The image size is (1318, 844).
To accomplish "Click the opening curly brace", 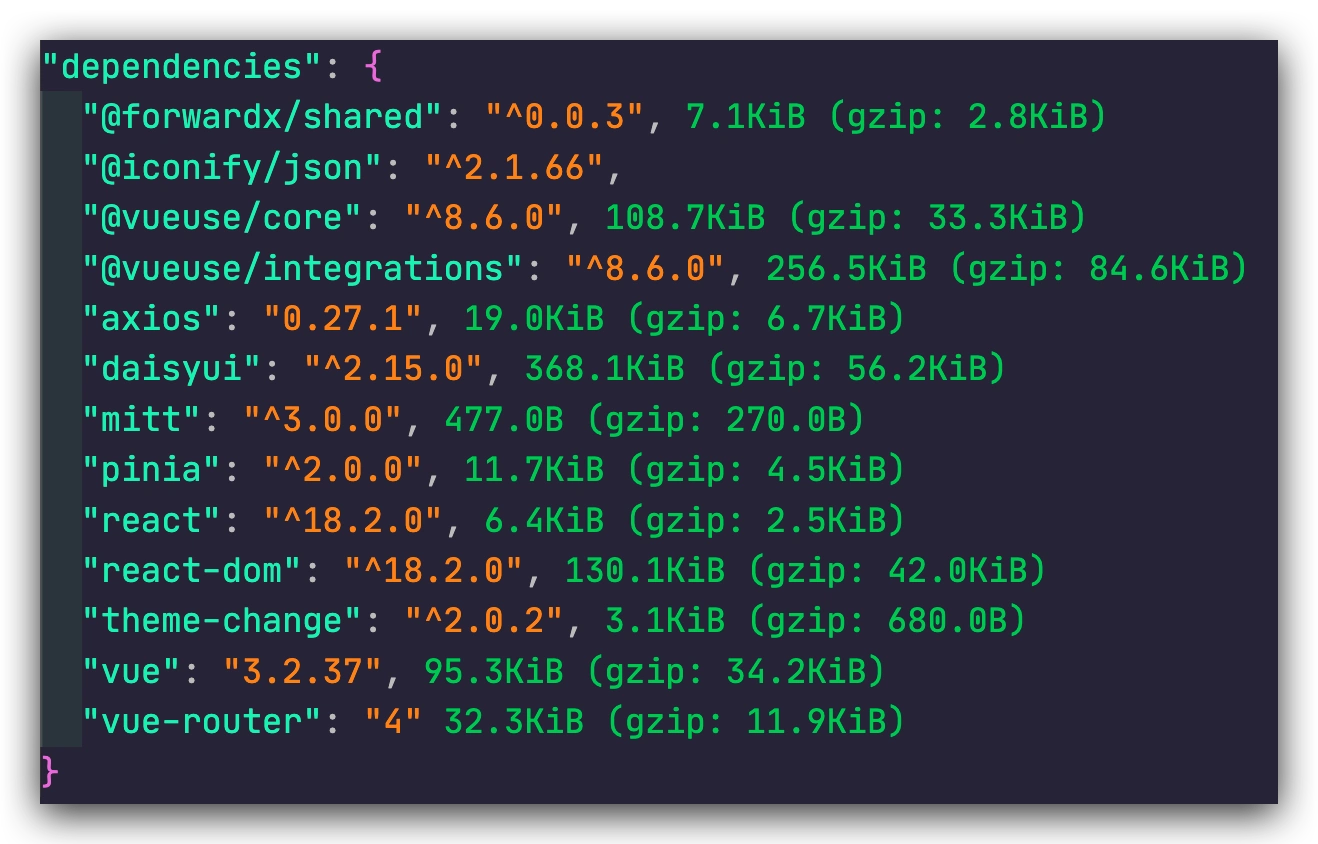I will [373, 67].
